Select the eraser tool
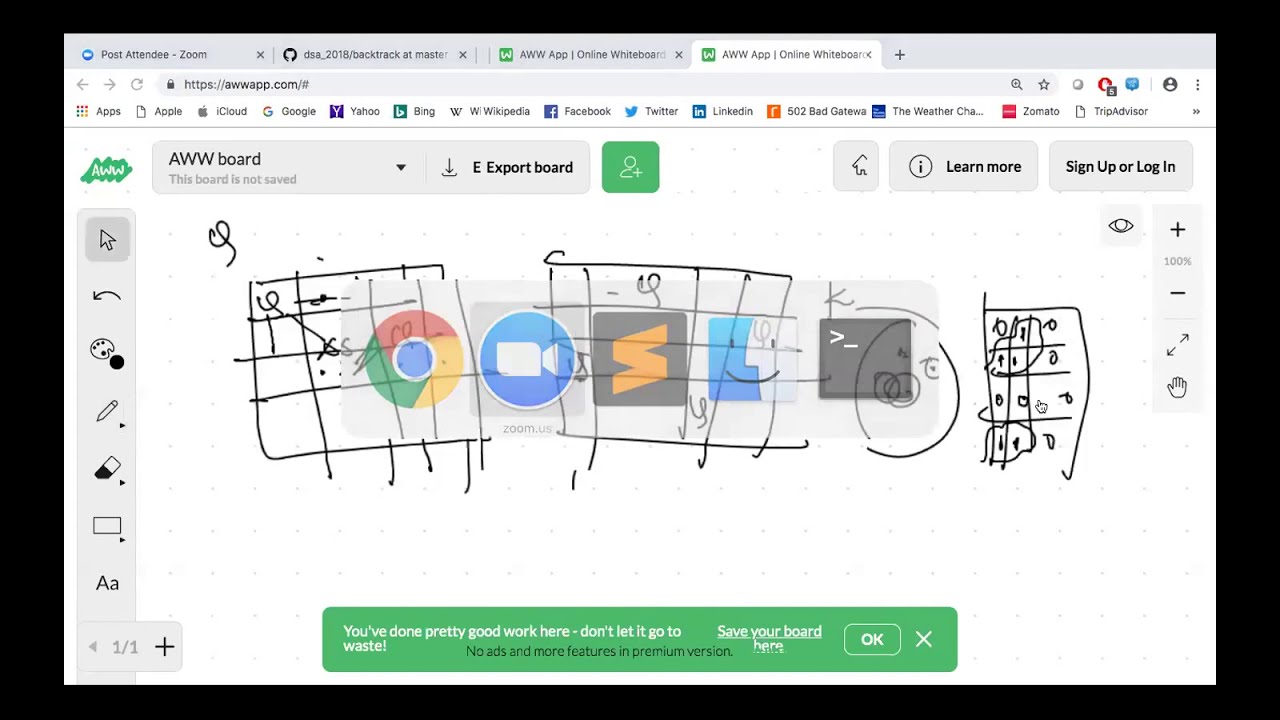 (x=107, y=468)
